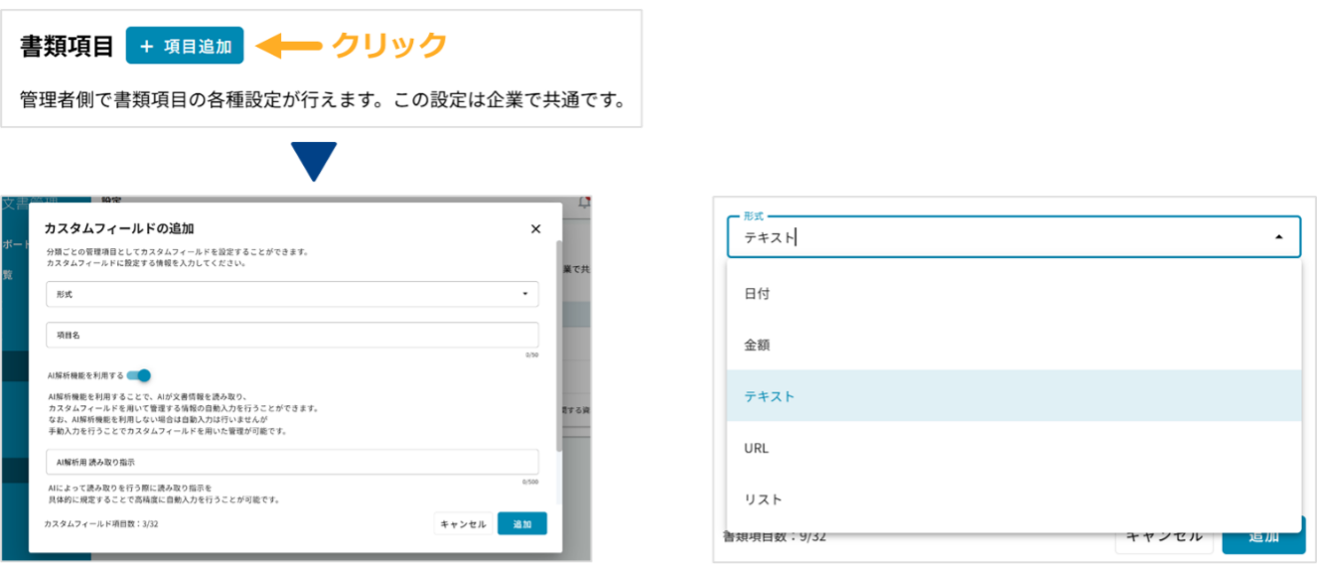
Task: Focus the AI解析用 読み取り指示 text field
Action: 291,463
